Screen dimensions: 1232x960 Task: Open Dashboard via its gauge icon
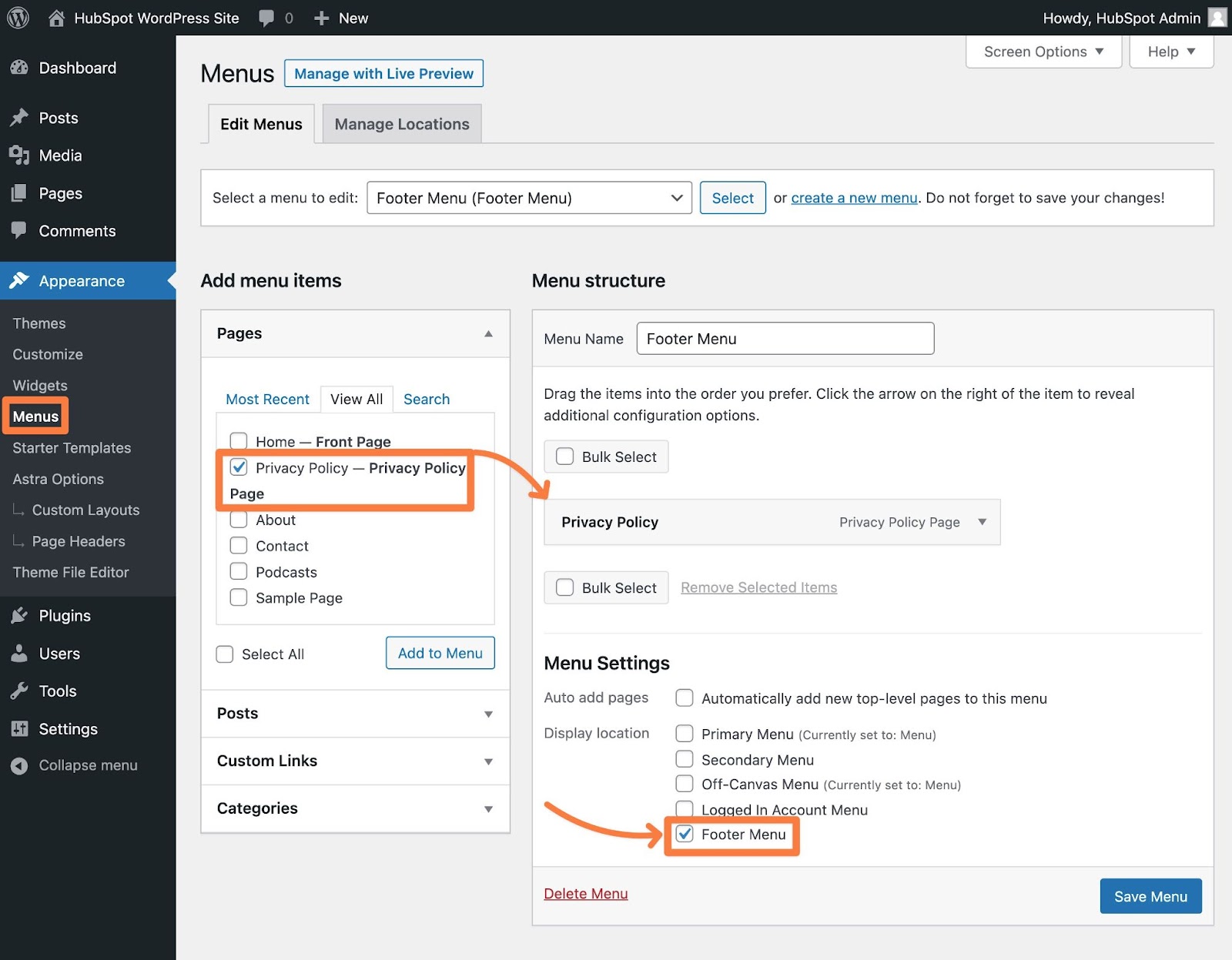coord(19,68)
